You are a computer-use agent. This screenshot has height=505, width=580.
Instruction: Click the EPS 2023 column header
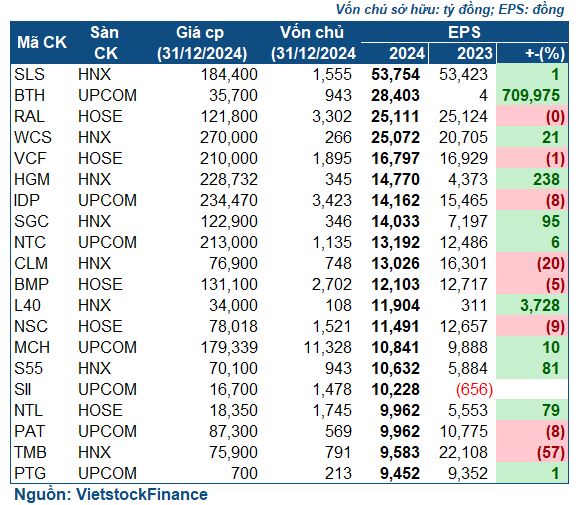click(475, 53)
